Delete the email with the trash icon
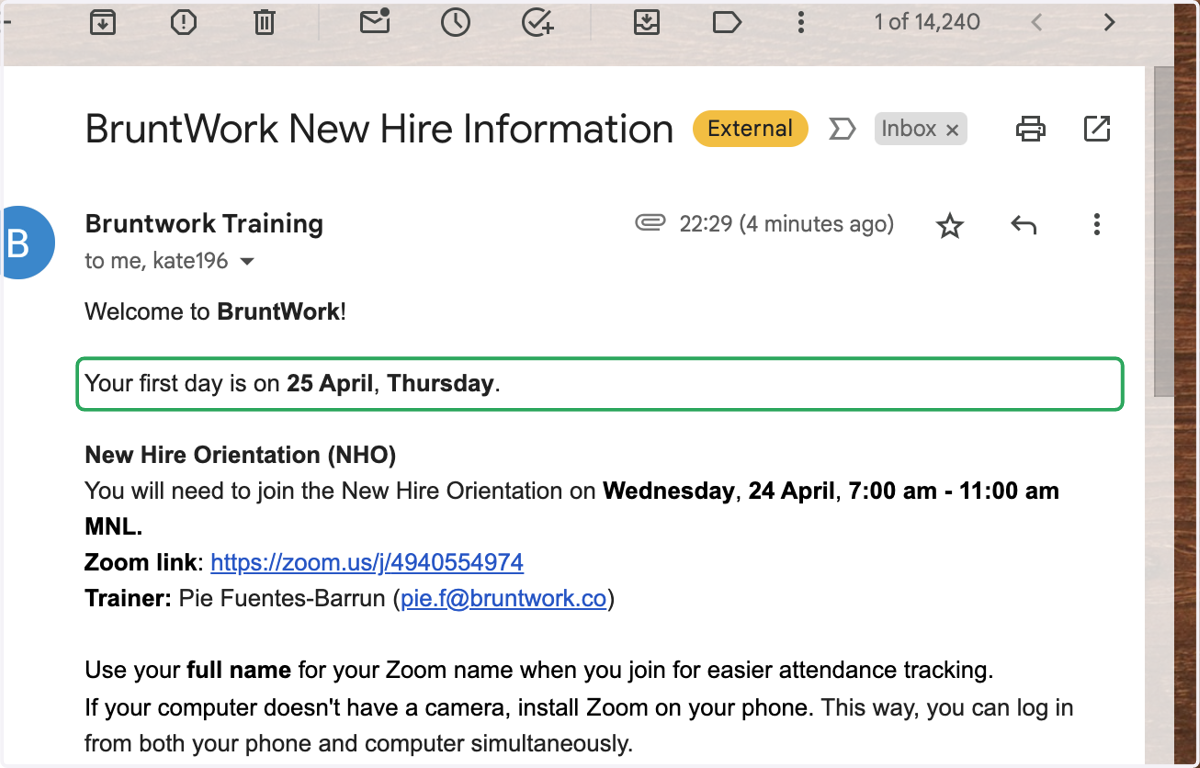Viewport: 1200px width, 768px height. (x=264, y=22)
